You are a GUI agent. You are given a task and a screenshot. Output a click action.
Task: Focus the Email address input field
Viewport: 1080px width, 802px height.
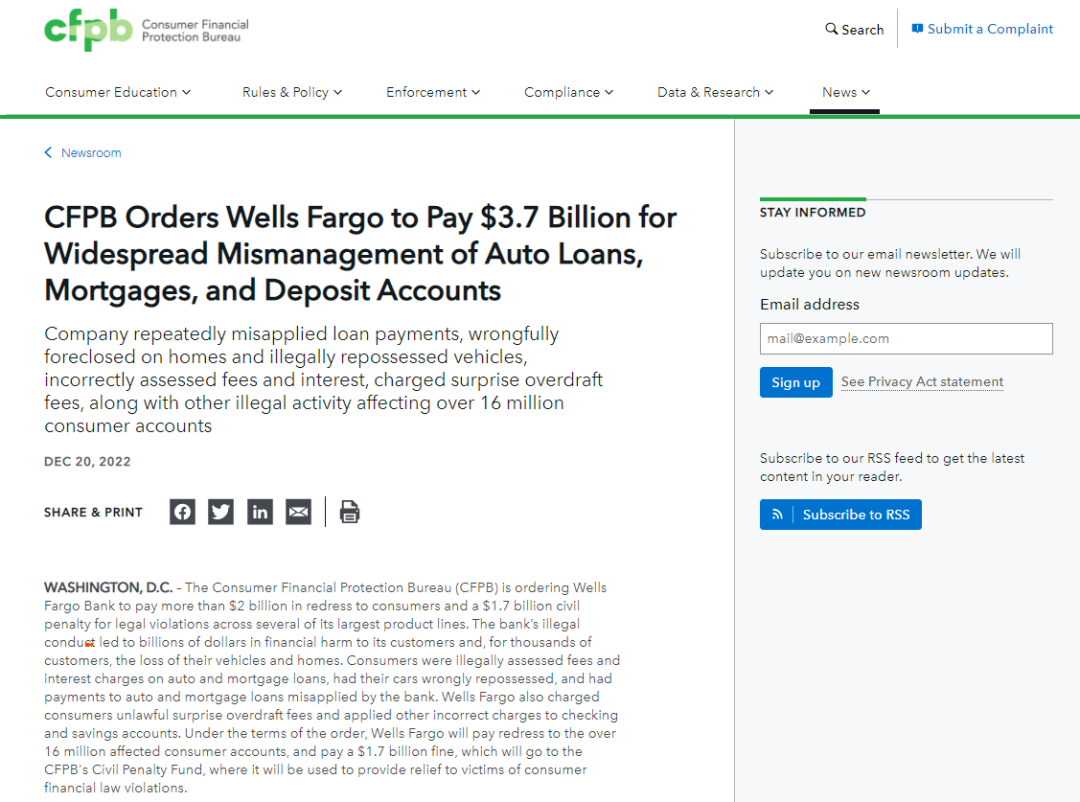[x=906, y=338]
